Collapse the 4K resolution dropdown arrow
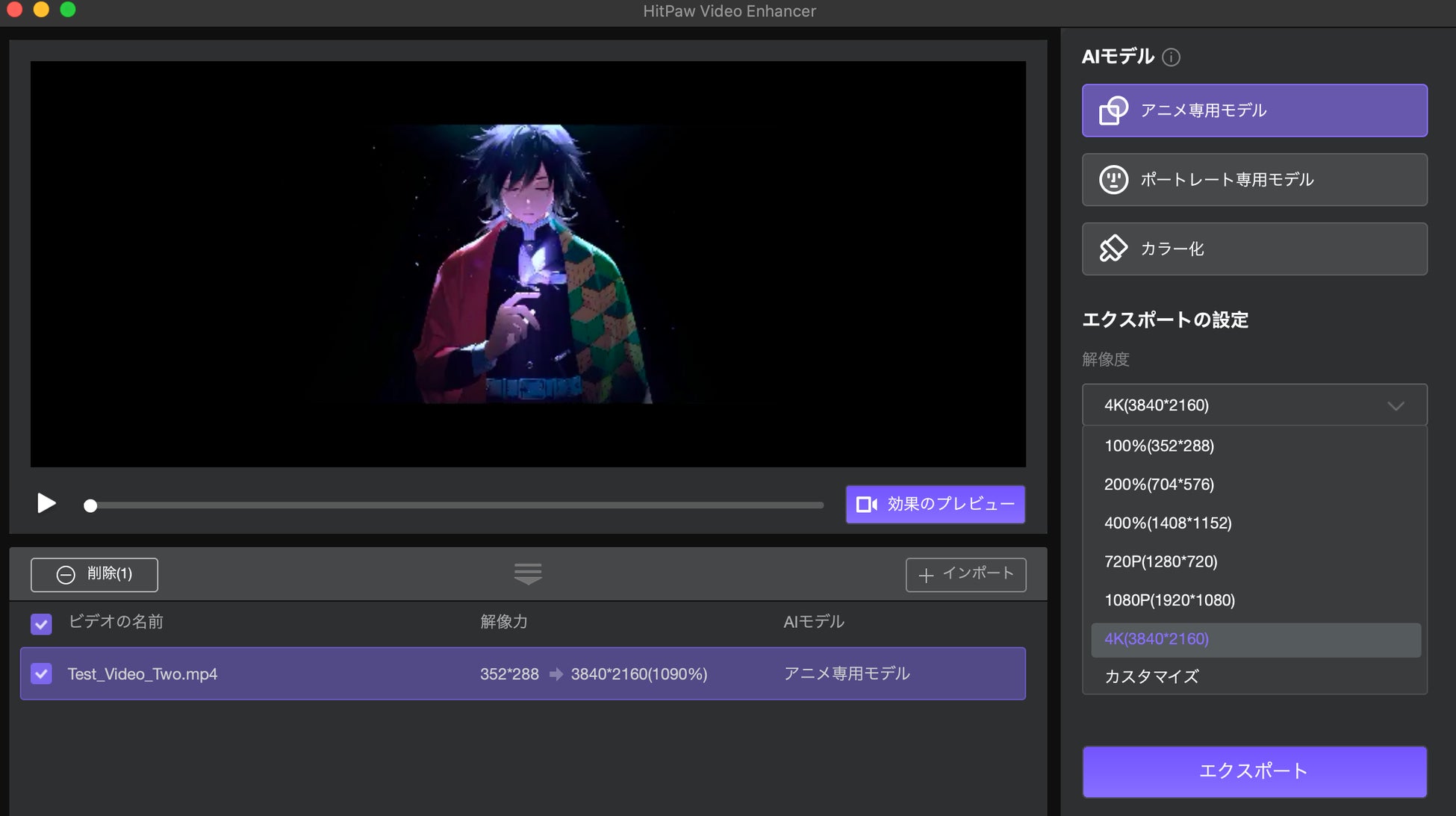1456x816 pixels. (x=1396, y=405)
